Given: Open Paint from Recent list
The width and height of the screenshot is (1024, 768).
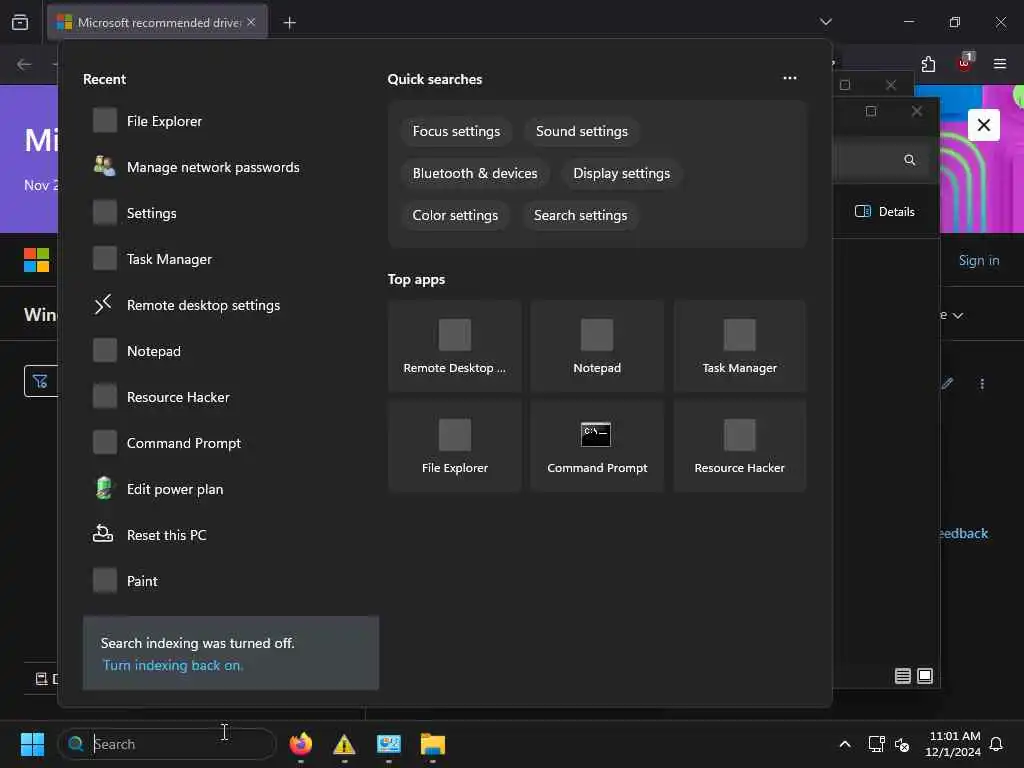Looking at the screenshot, I should point(230,581).
